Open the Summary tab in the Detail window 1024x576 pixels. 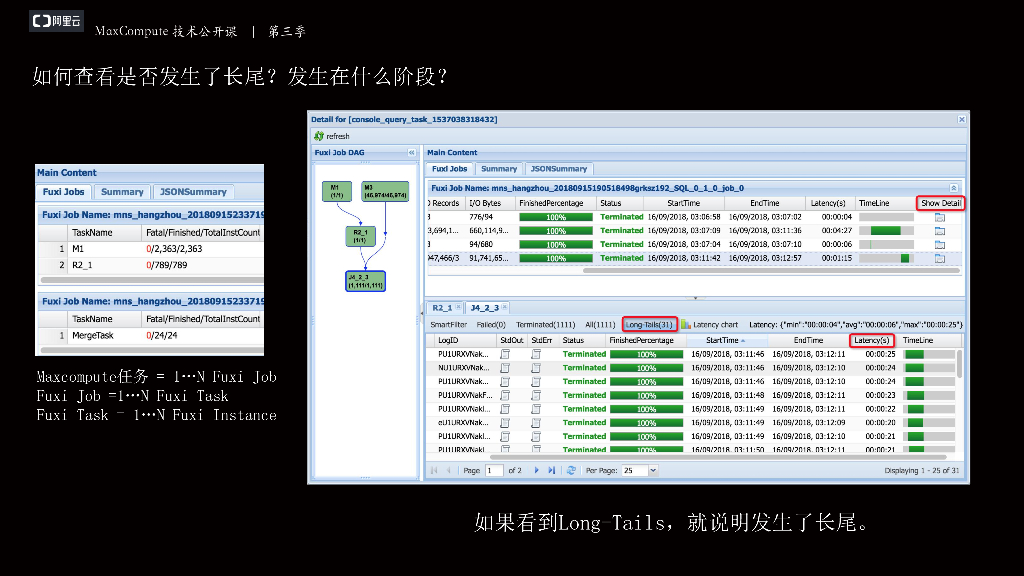(x=499, y=168)
